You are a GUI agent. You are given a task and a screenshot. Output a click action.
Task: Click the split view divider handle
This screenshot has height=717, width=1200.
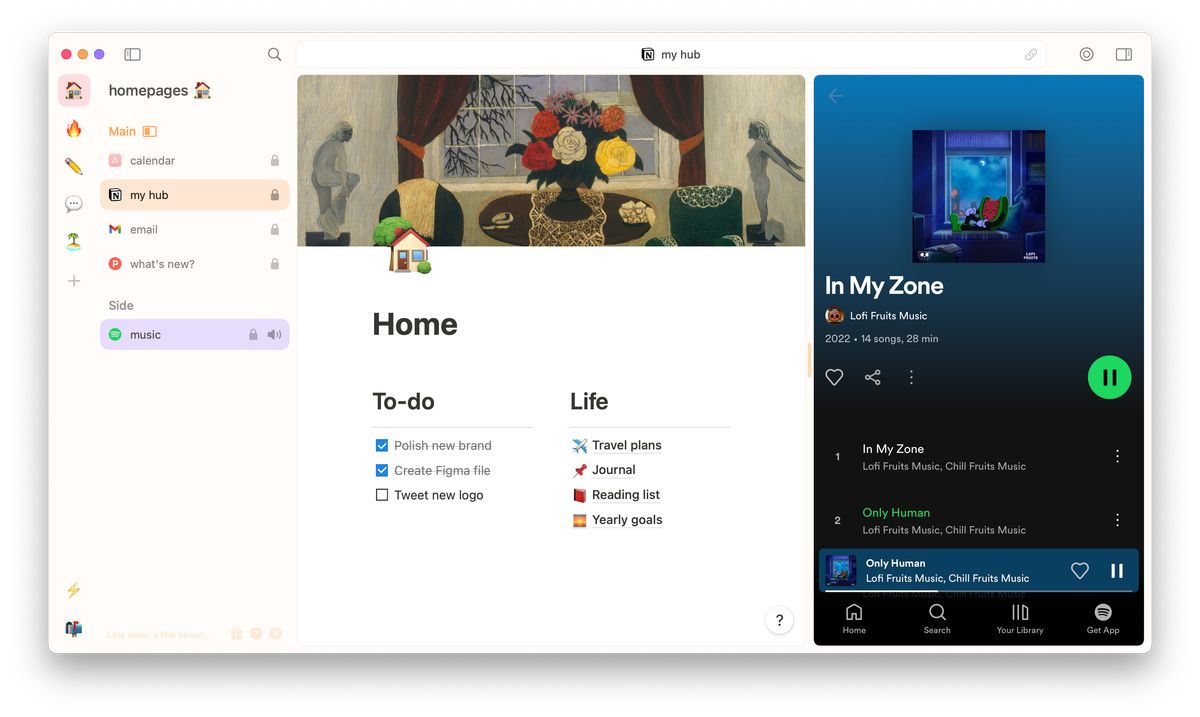[809, 360]
